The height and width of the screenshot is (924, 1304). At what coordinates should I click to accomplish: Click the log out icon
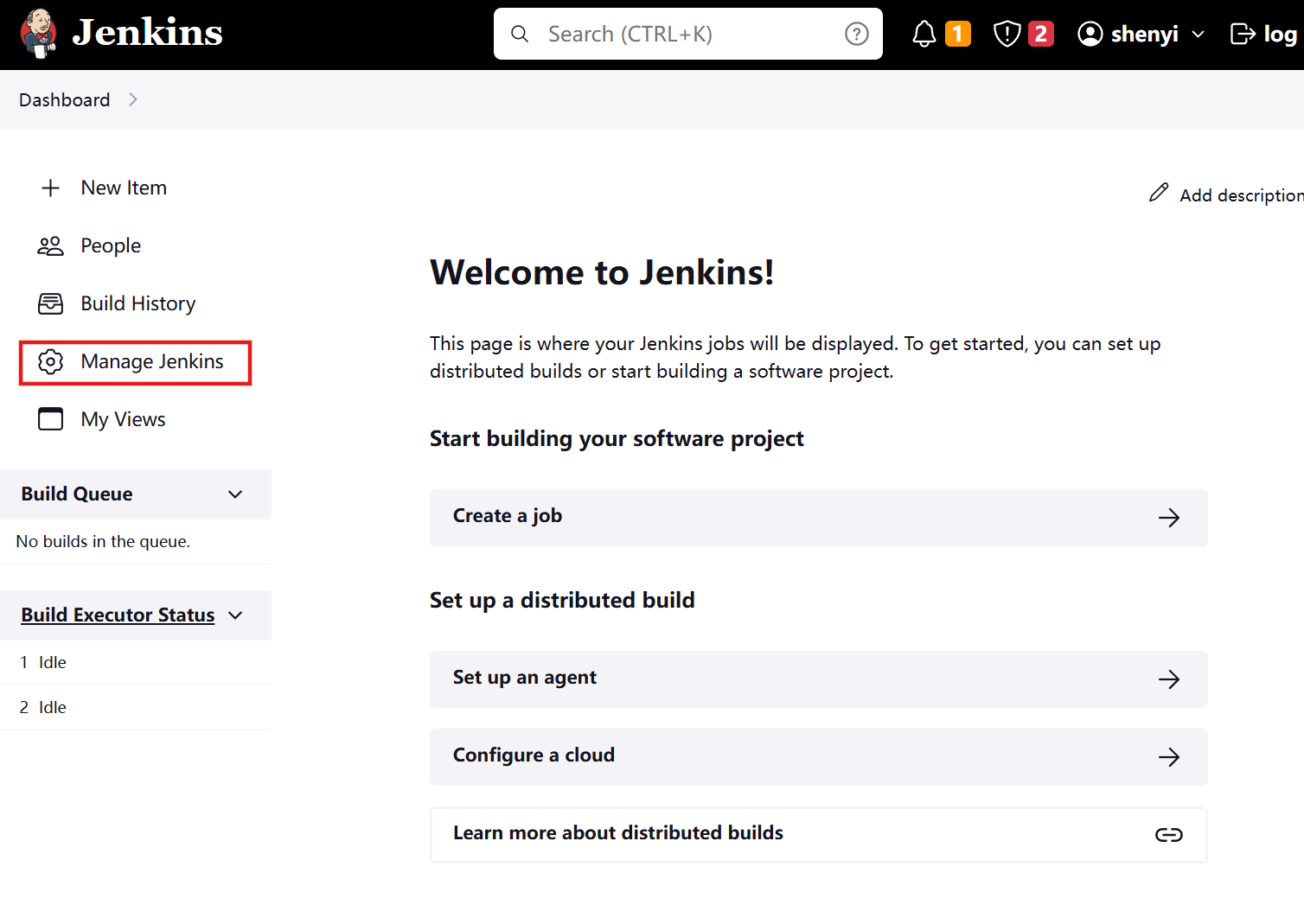[1243, 34]
